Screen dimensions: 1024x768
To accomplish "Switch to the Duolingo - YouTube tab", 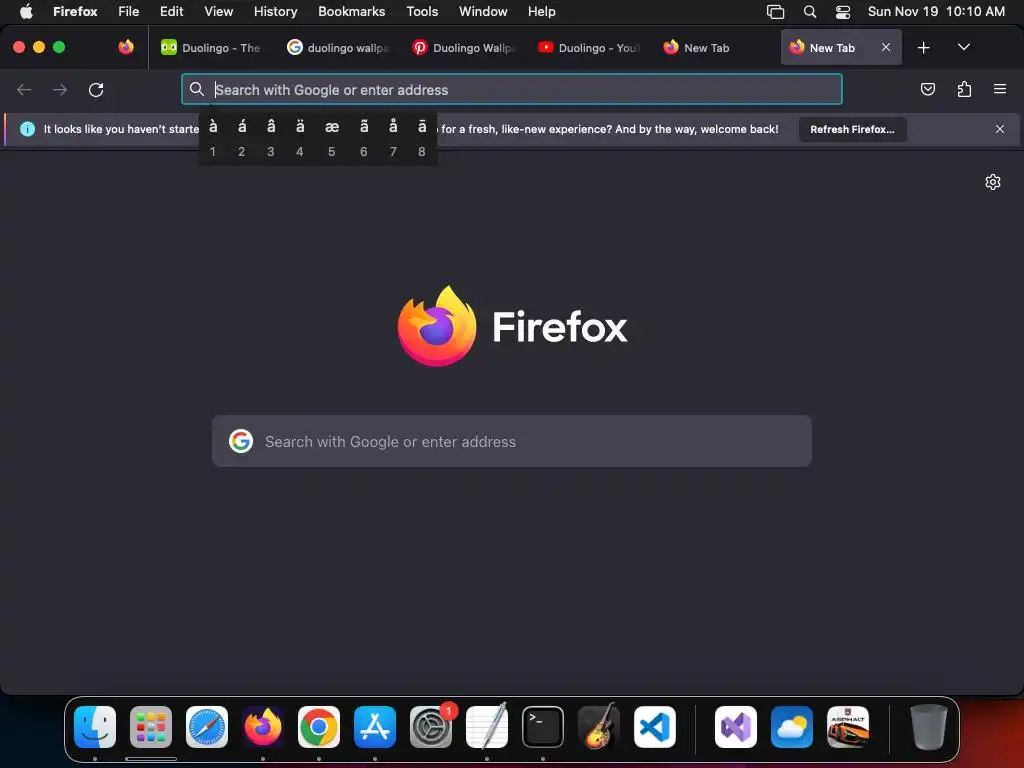I will (589, 48).
